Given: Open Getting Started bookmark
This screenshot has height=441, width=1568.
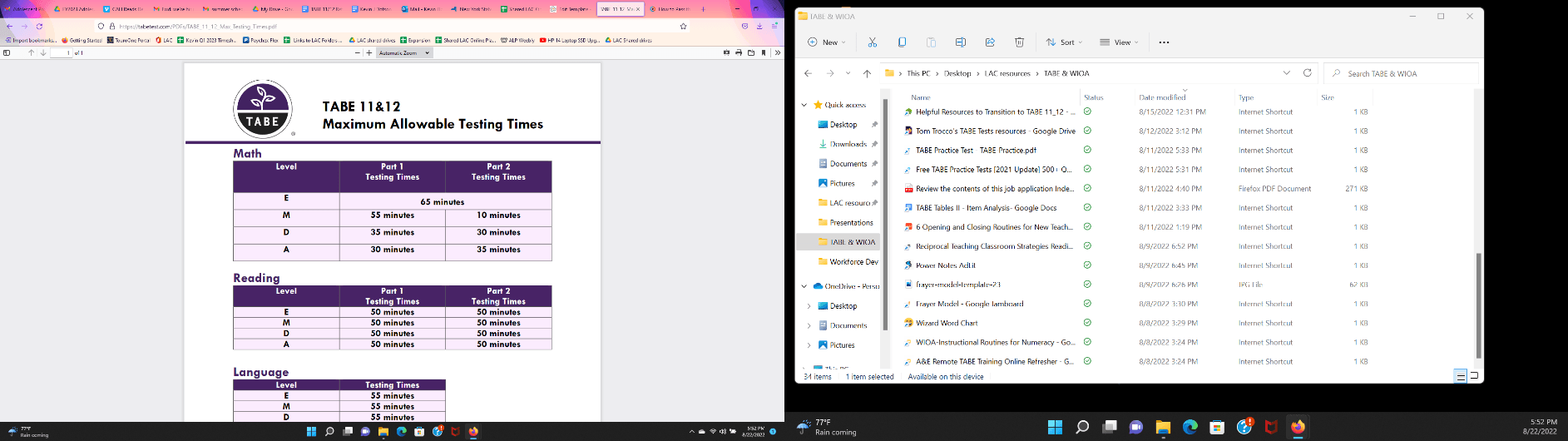Looking at the screenshot, I should click(x=82, y=39).
